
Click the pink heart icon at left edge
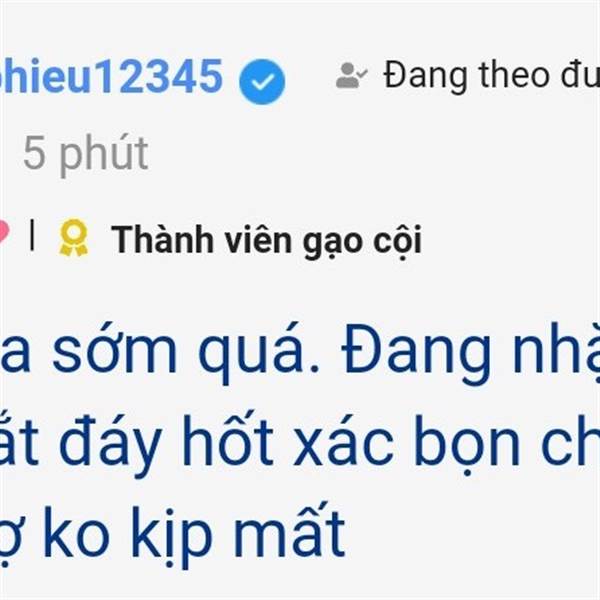click(x=3, y=231)
